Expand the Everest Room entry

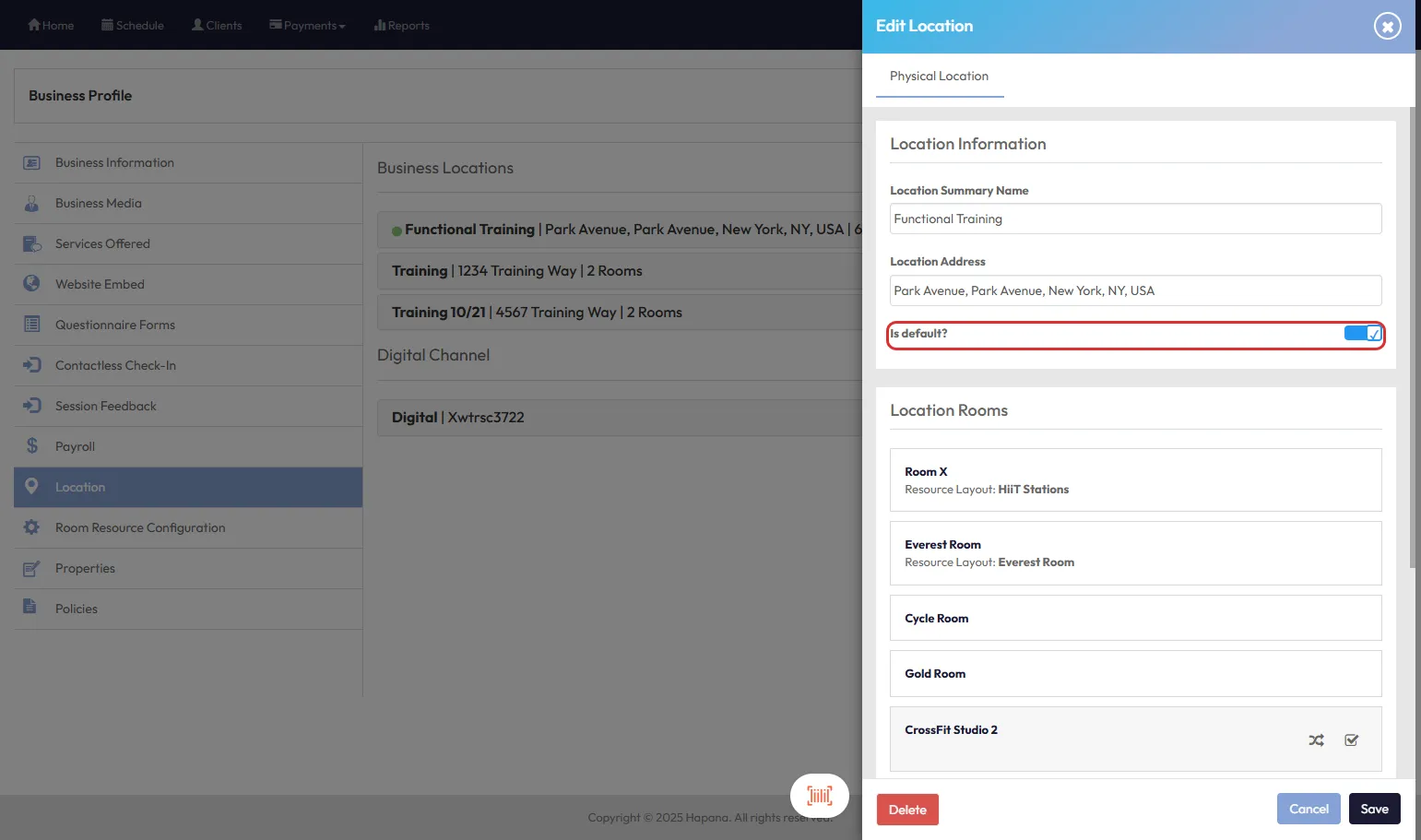(x=1135, y=553)
